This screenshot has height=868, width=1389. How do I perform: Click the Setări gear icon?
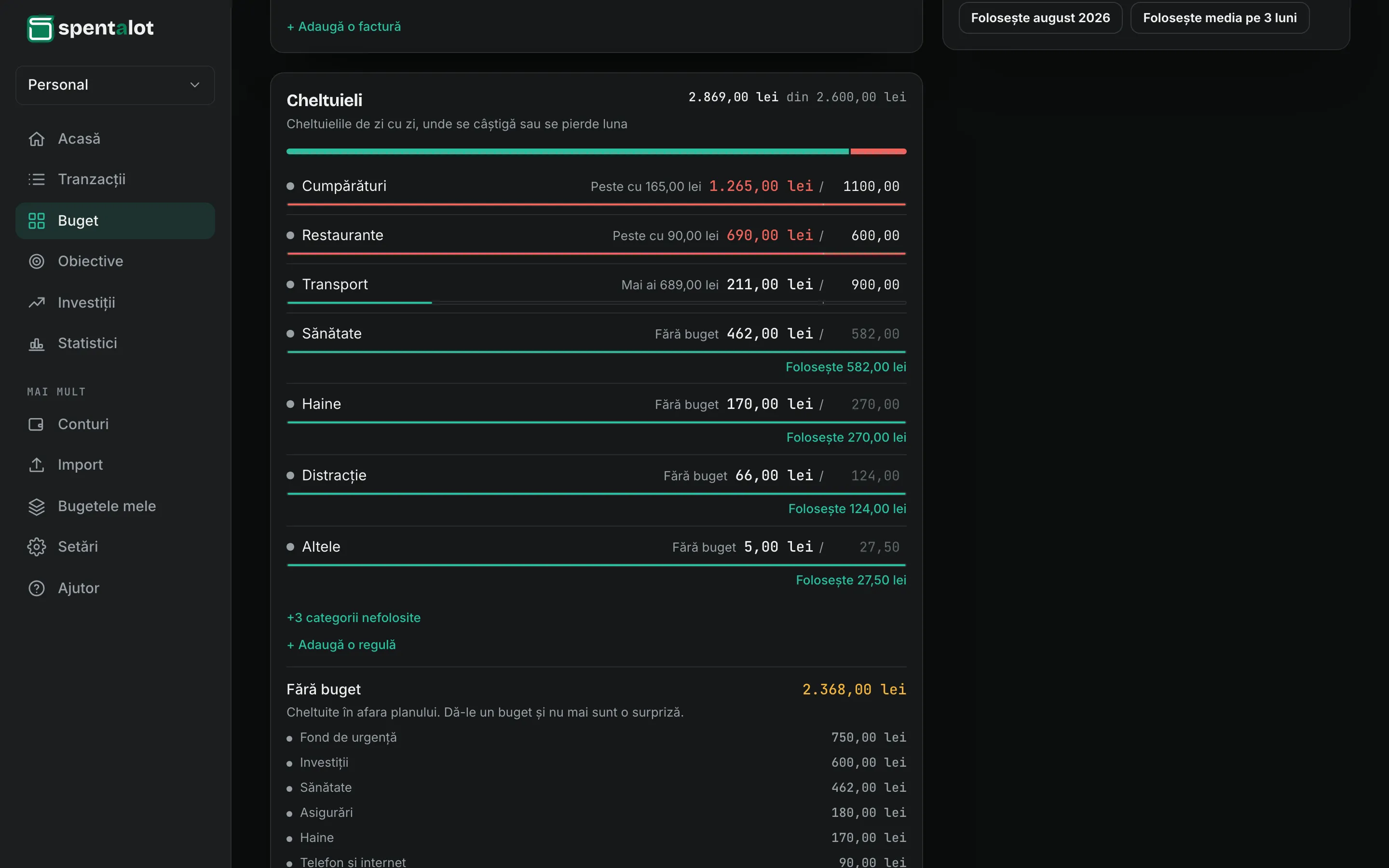tap(37, 547)
